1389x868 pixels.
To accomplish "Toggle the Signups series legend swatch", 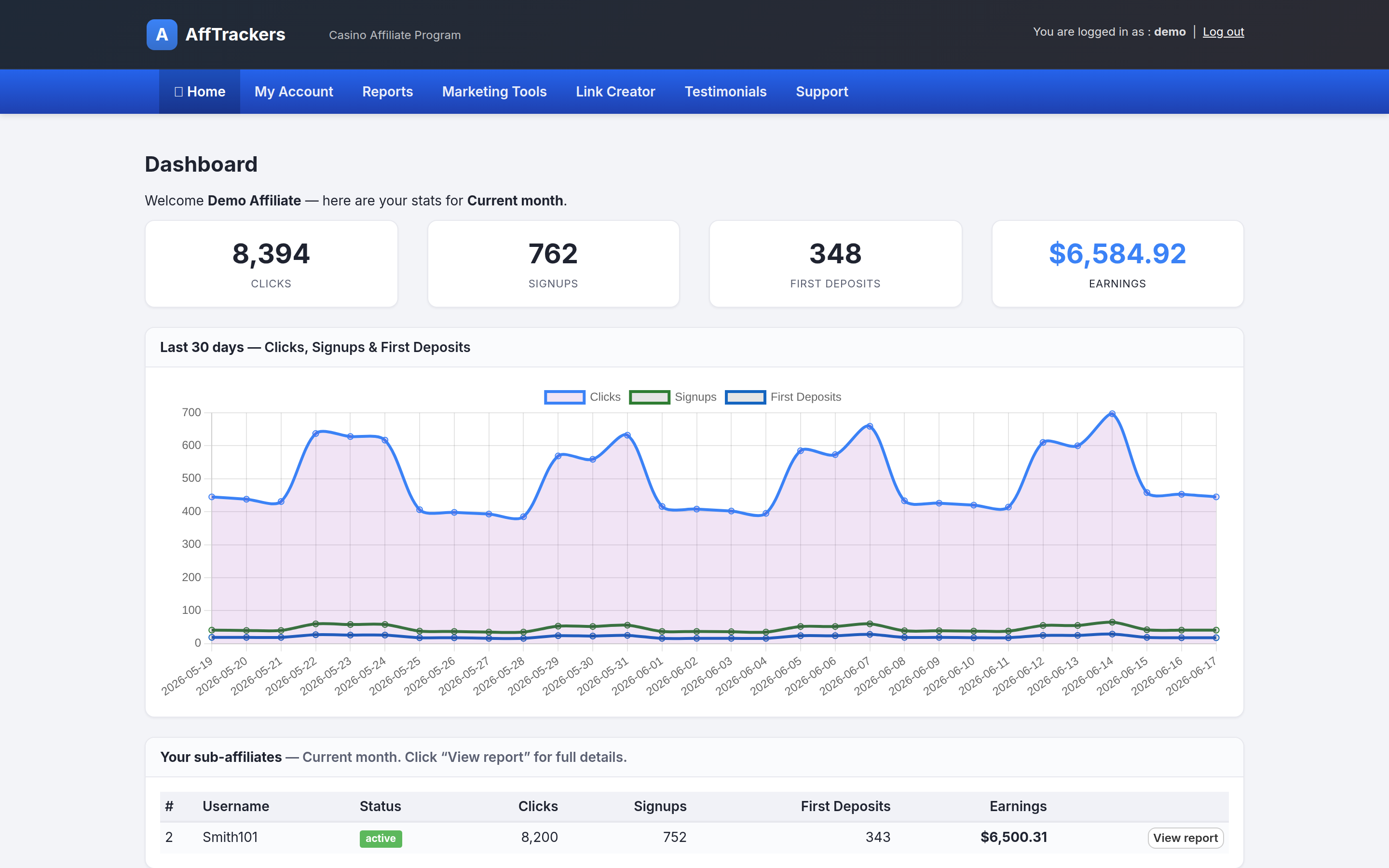I will [x=649, y=397].
